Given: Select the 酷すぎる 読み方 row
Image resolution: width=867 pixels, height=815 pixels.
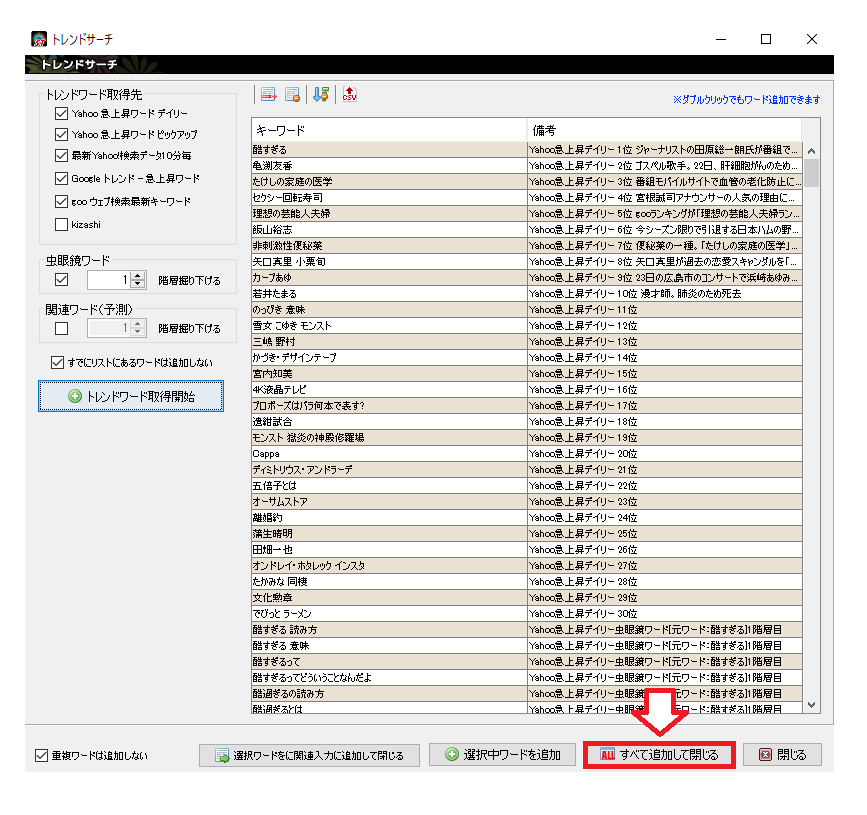Looking at the screenshot, I should (x=527, y=631).
